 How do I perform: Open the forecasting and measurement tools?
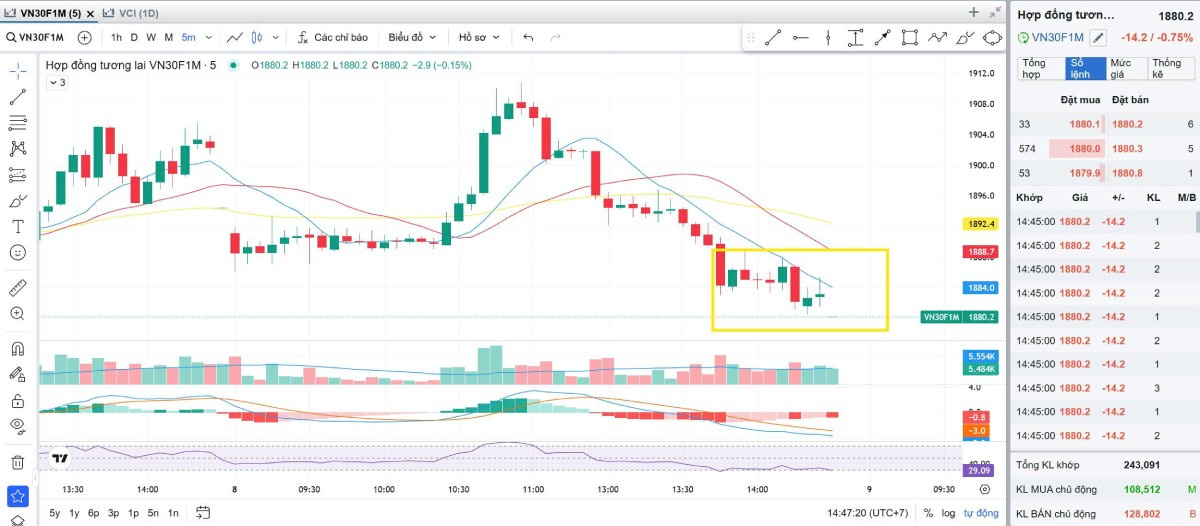tap(17, 174)
